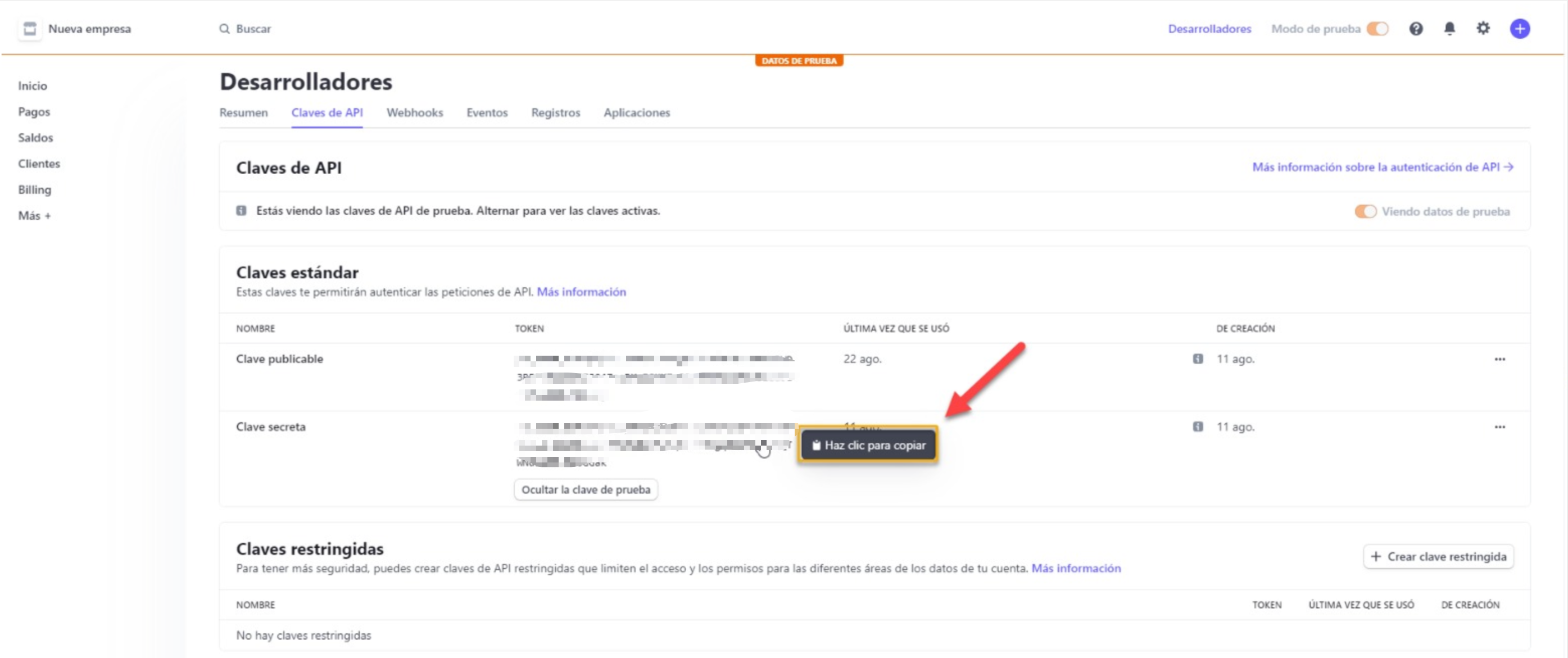
Task: Open Billing in sidebar
Action: [x=35, y=190]
